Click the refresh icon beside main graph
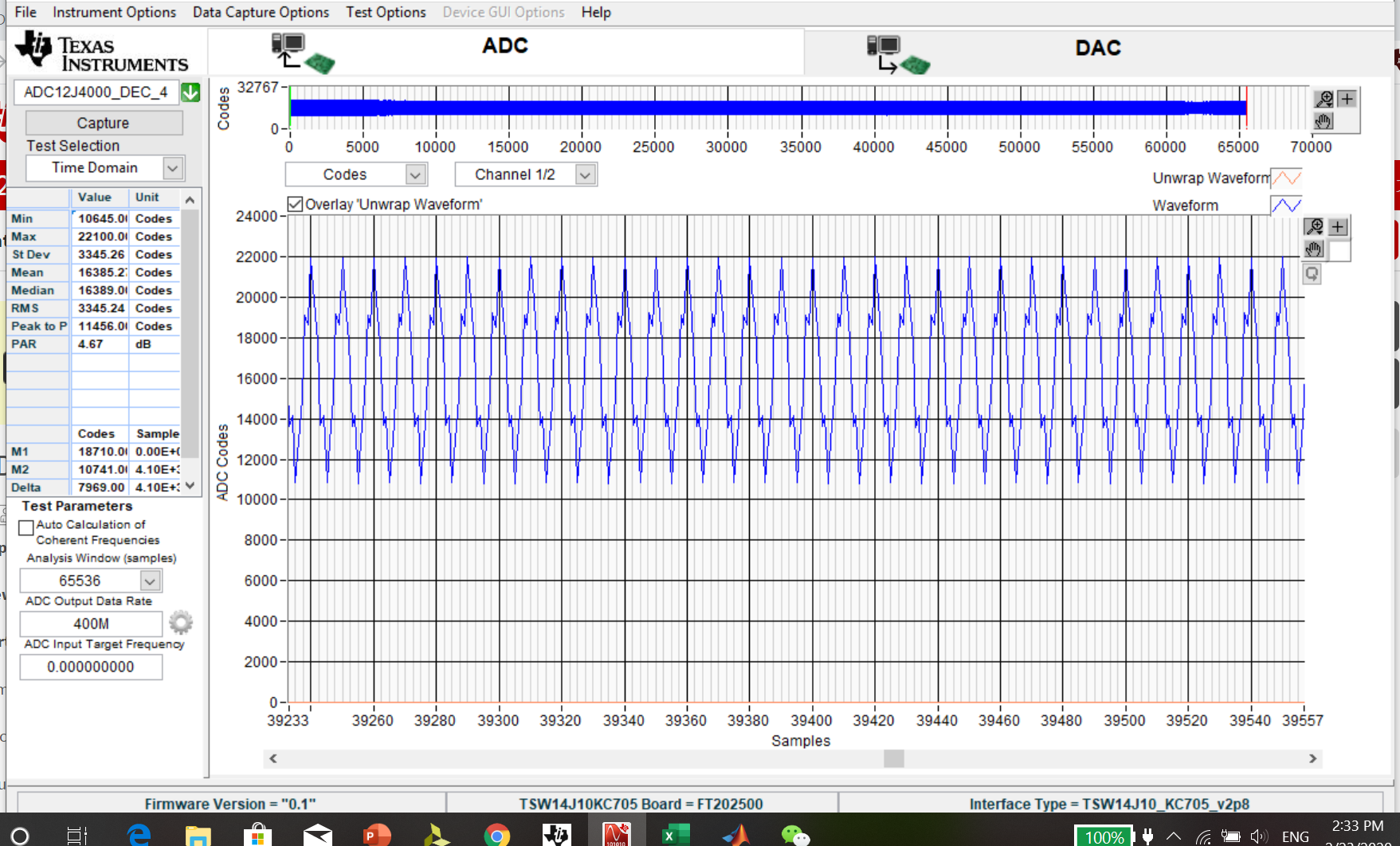Screen dimensions: 1400x846 coord(1312,274)
